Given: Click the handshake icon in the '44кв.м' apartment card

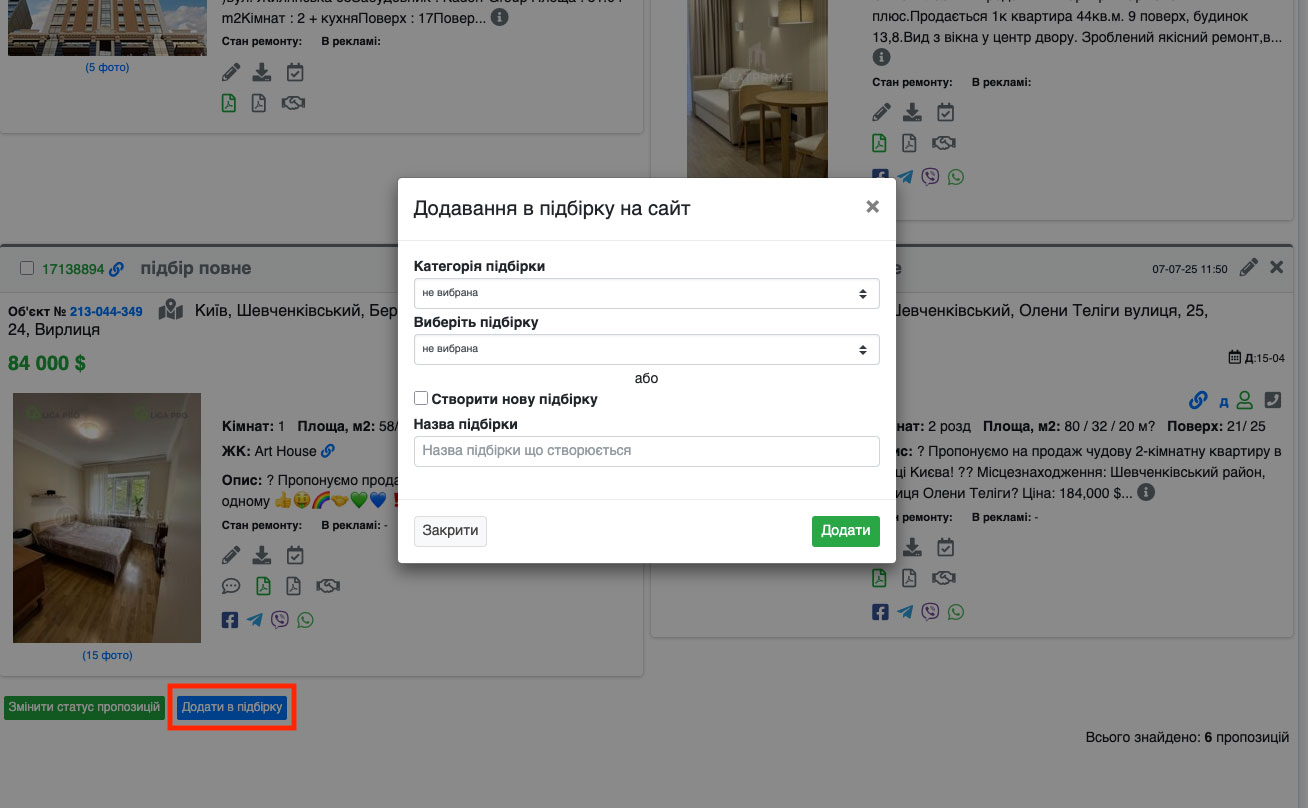Looking at the screenshot, I should point(943,143).
